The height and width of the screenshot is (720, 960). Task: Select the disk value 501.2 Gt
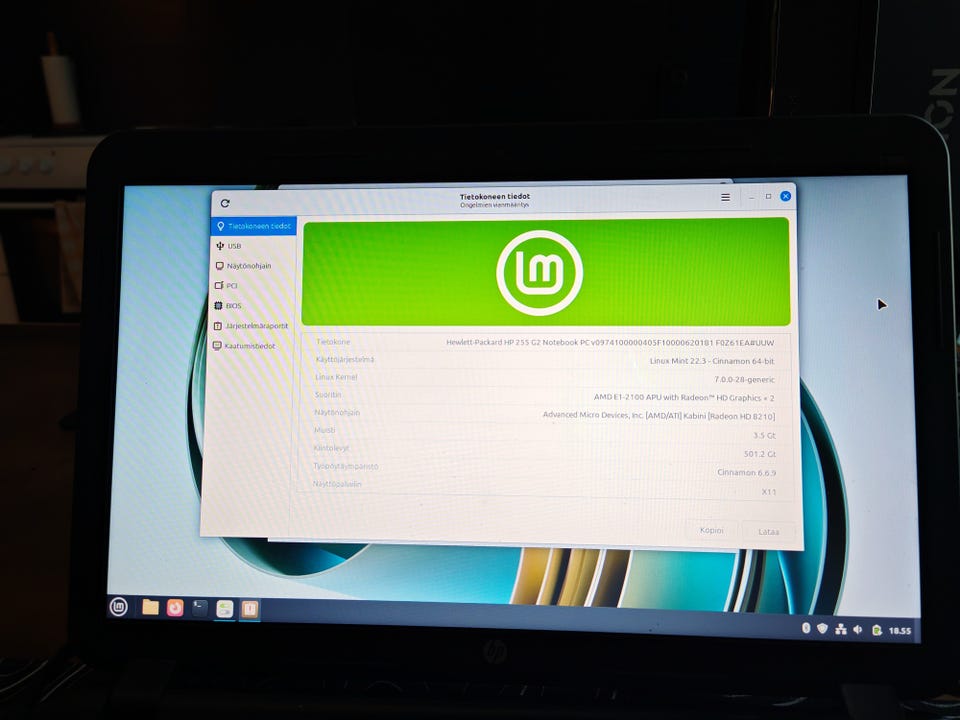(760, 454)
